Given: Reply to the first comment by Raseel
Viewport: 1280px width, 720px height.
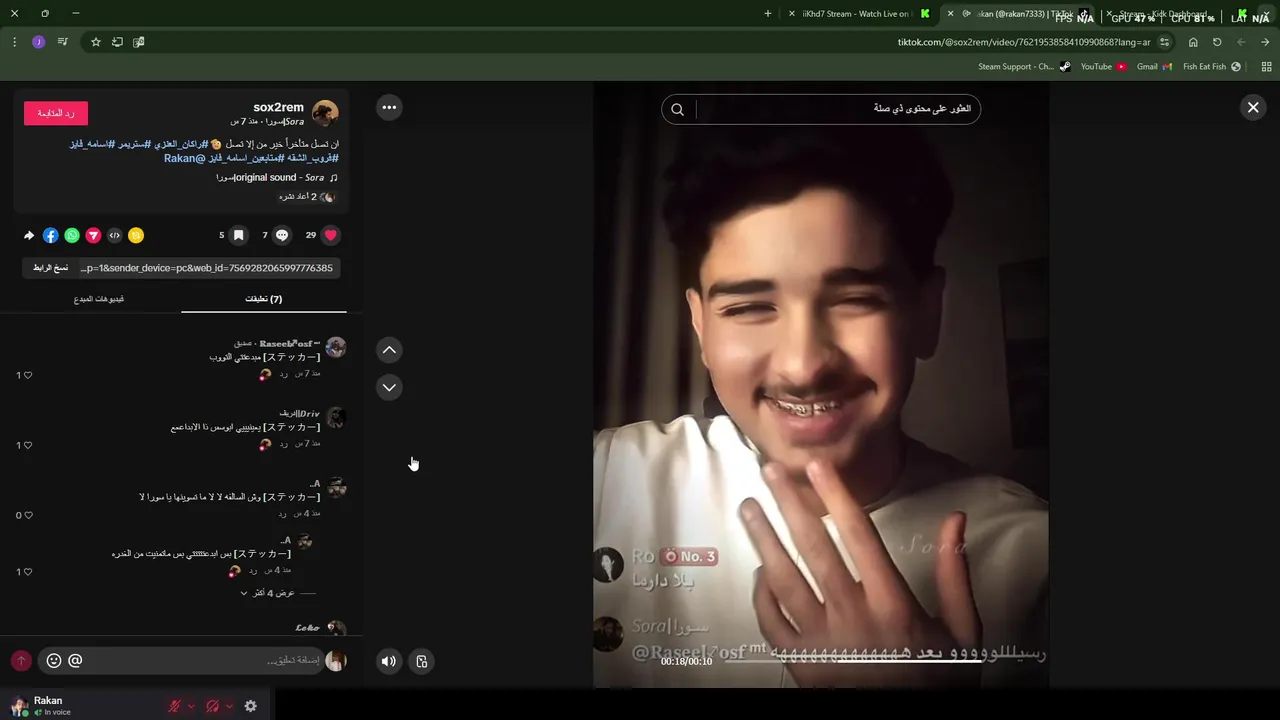Looking at the screenshot, I should [x=283, y=373].
